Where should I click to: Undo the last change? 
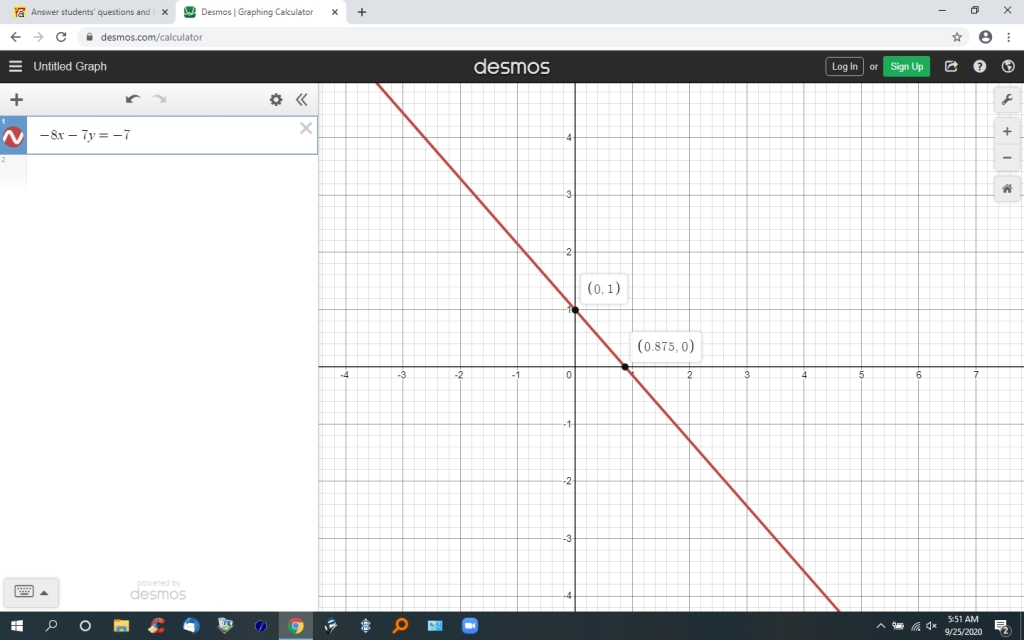pyautogui.click(x=133, y=99)
